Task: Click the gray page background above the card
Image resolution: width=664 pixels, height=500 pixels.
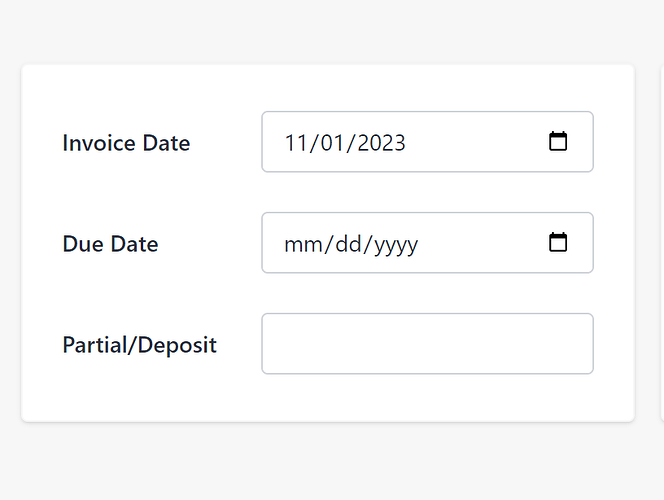Action: coord(328,30)
